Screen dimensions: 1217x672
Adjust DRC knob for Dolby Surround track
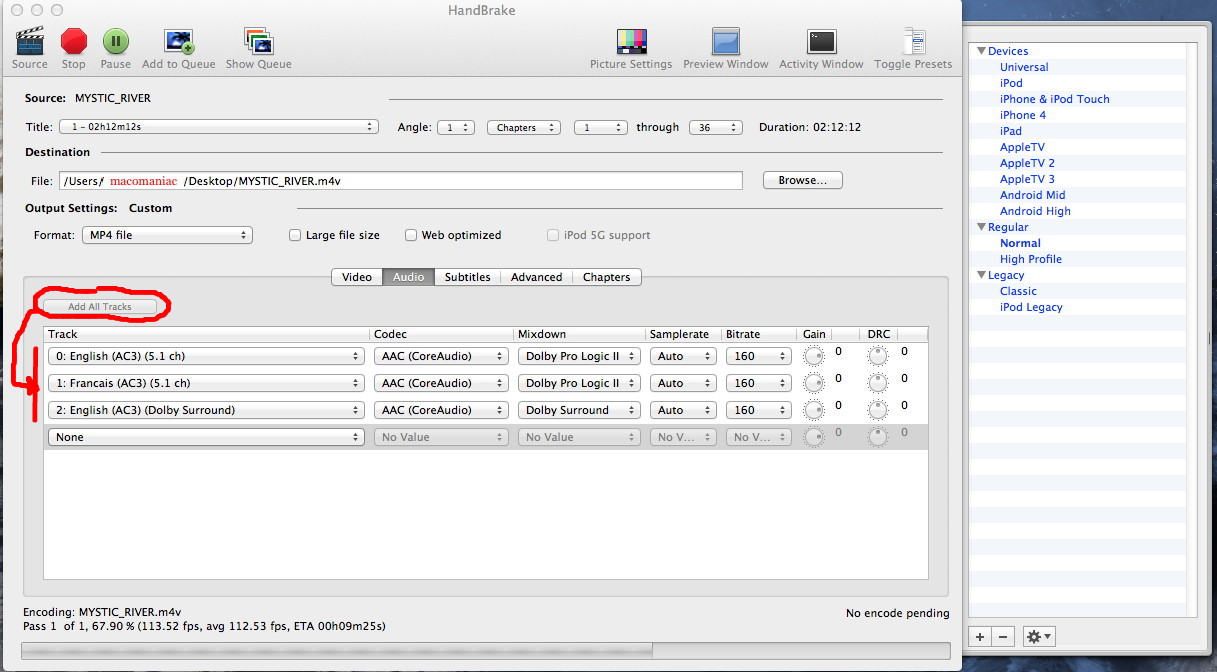tap(878, 410)
